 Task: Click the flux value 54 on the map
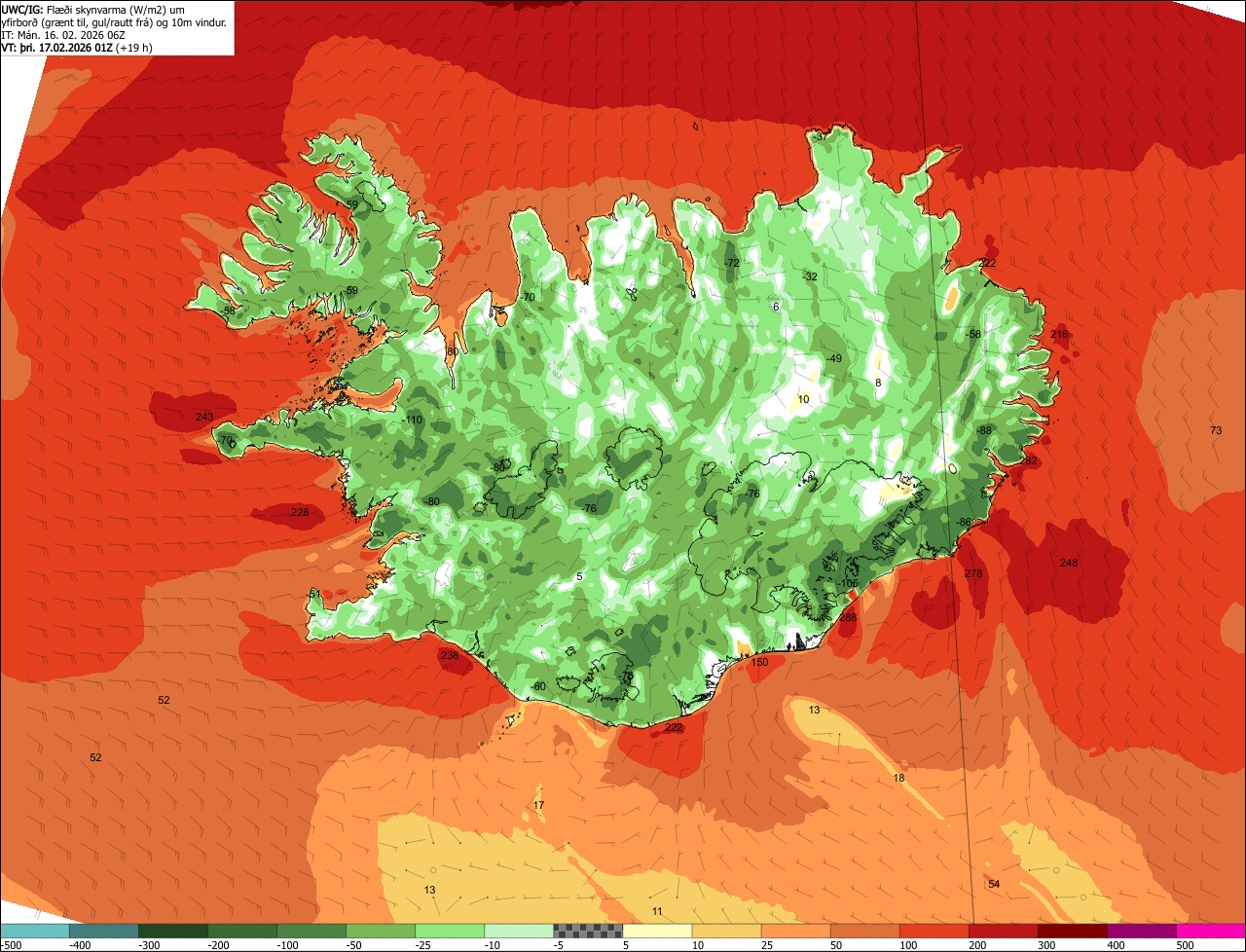(x=994, y=884)
